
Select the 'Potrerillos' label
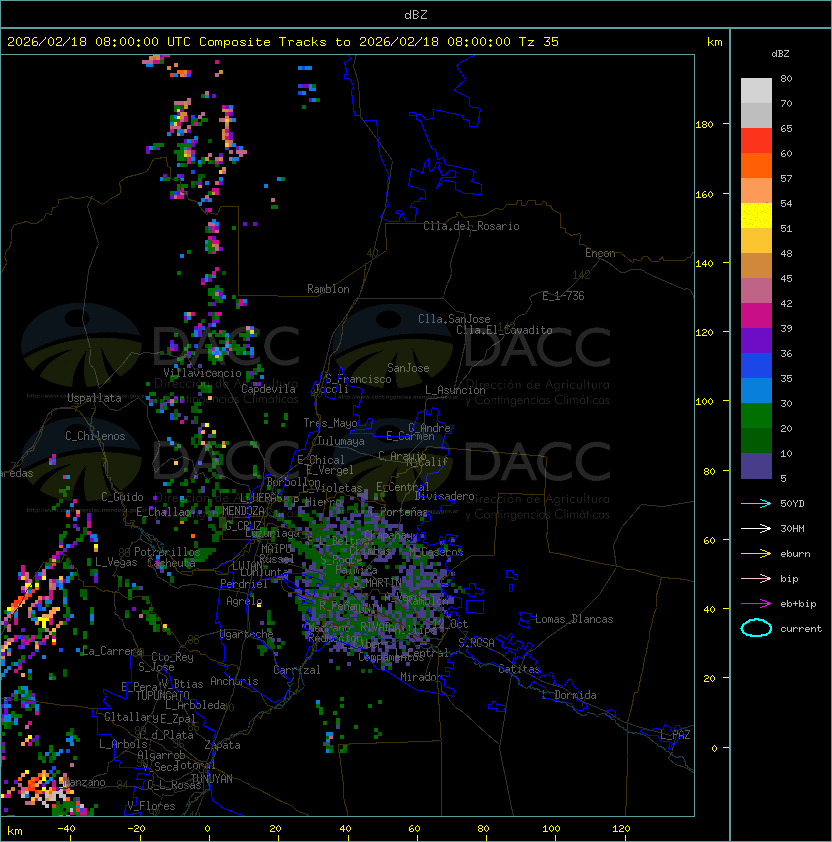point(167,552)
